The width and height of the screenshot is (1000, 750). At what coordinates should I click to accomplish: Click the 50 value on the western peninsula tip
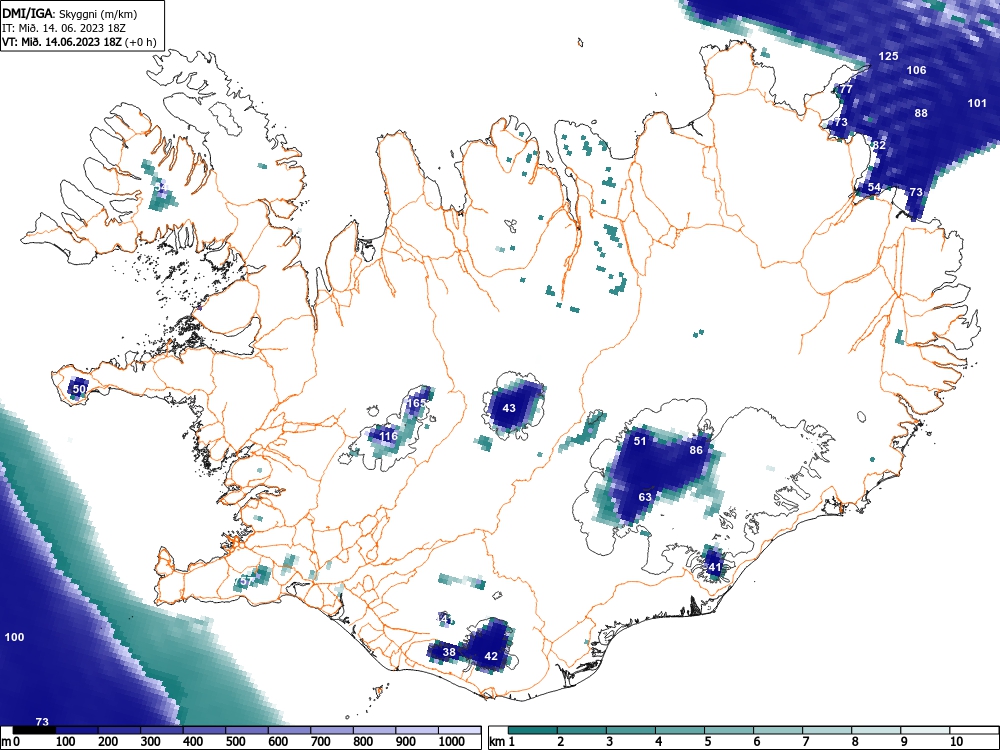pyautogui.click(x=79, y=389)
